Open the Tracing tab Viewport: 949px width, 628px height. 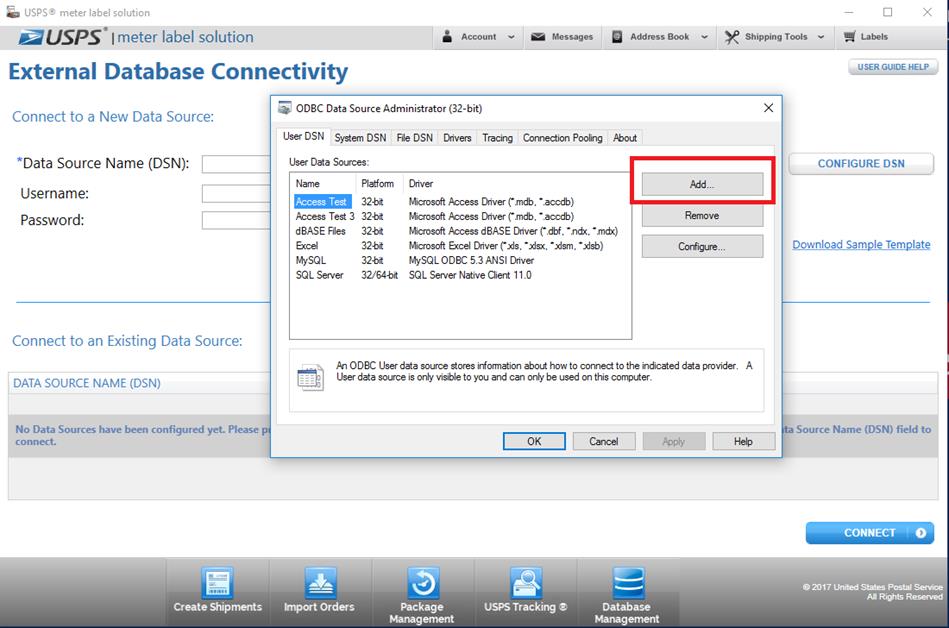[x=497, y=138]
